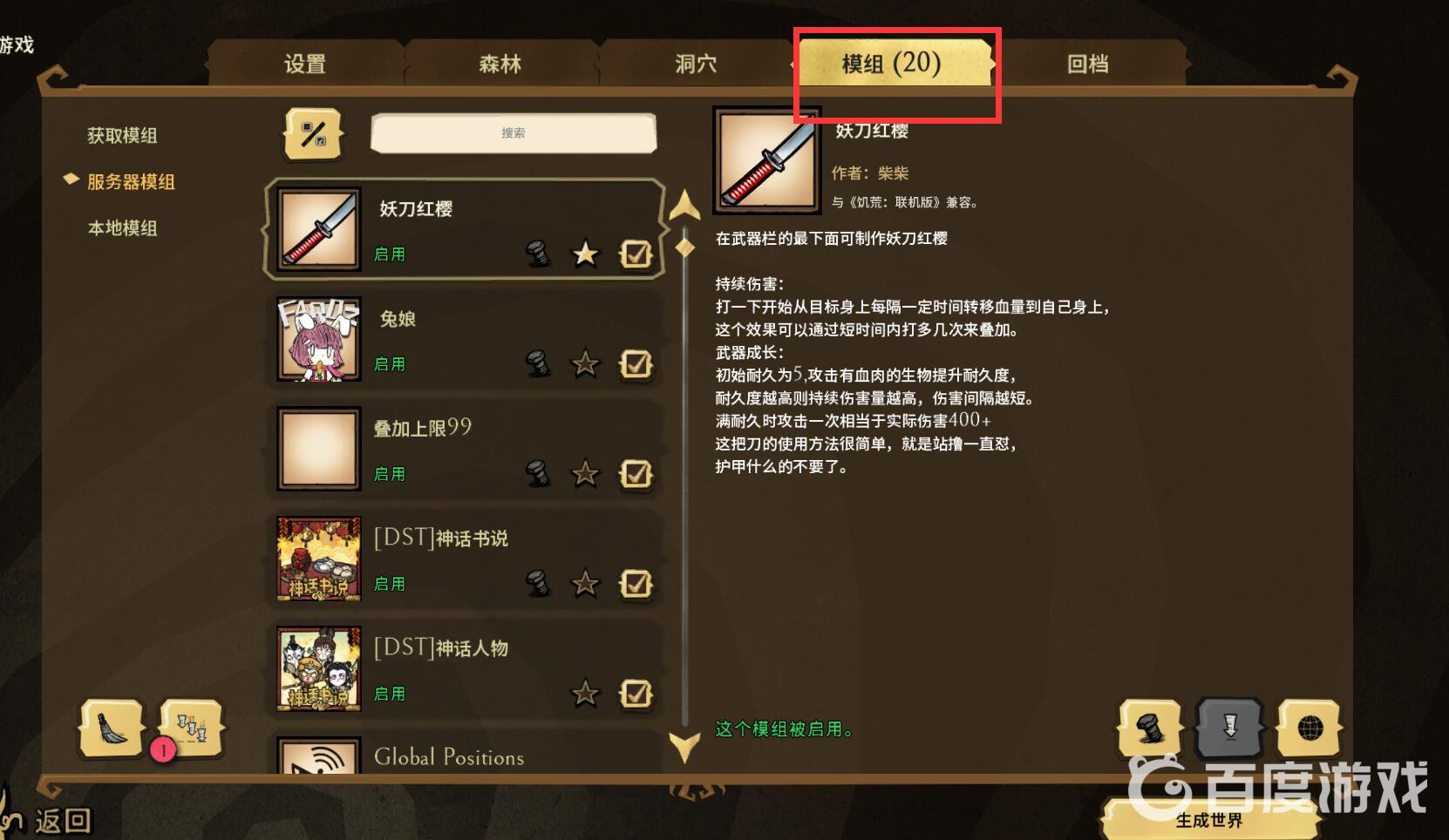
Task: Click the 生成世界 button
Action: (x=1209, y=820)
